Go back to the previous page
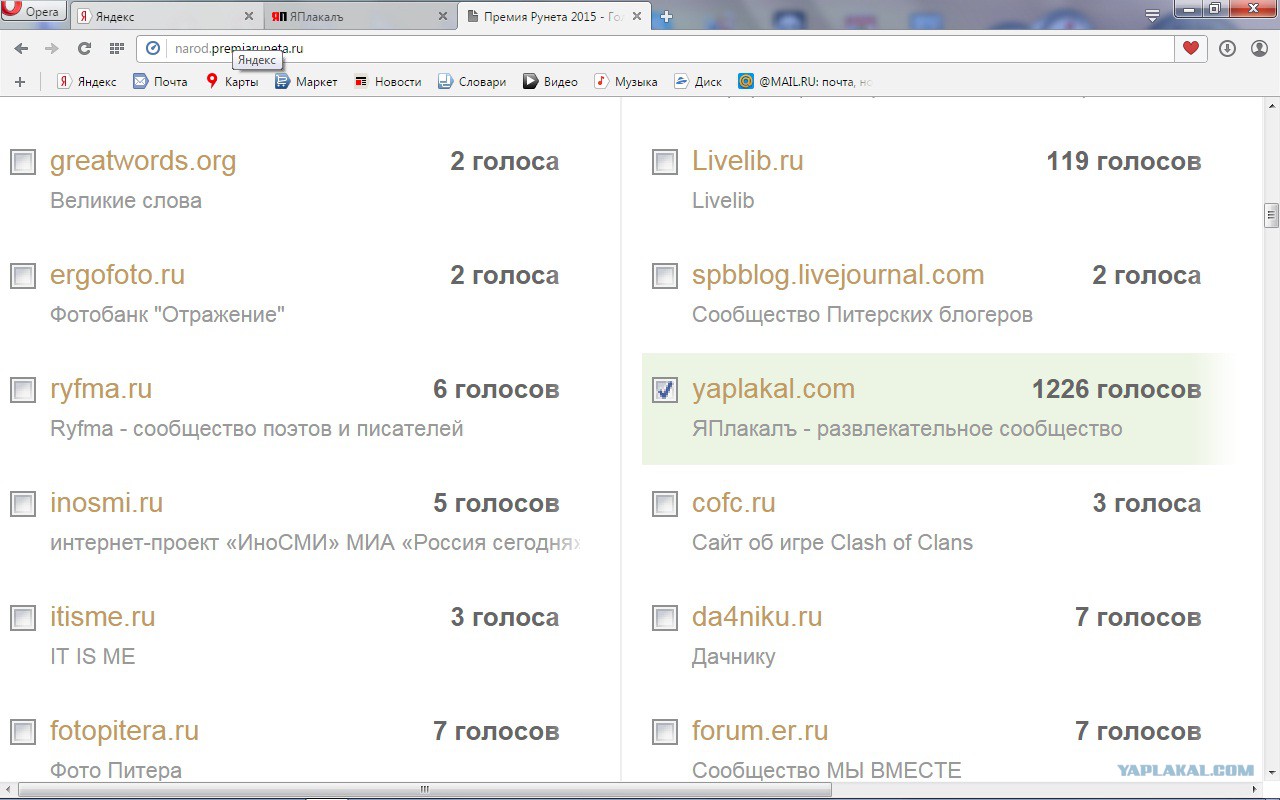The height and width of the screenshot is (800, 1280). pyautogui.click(x=21, y=48)
